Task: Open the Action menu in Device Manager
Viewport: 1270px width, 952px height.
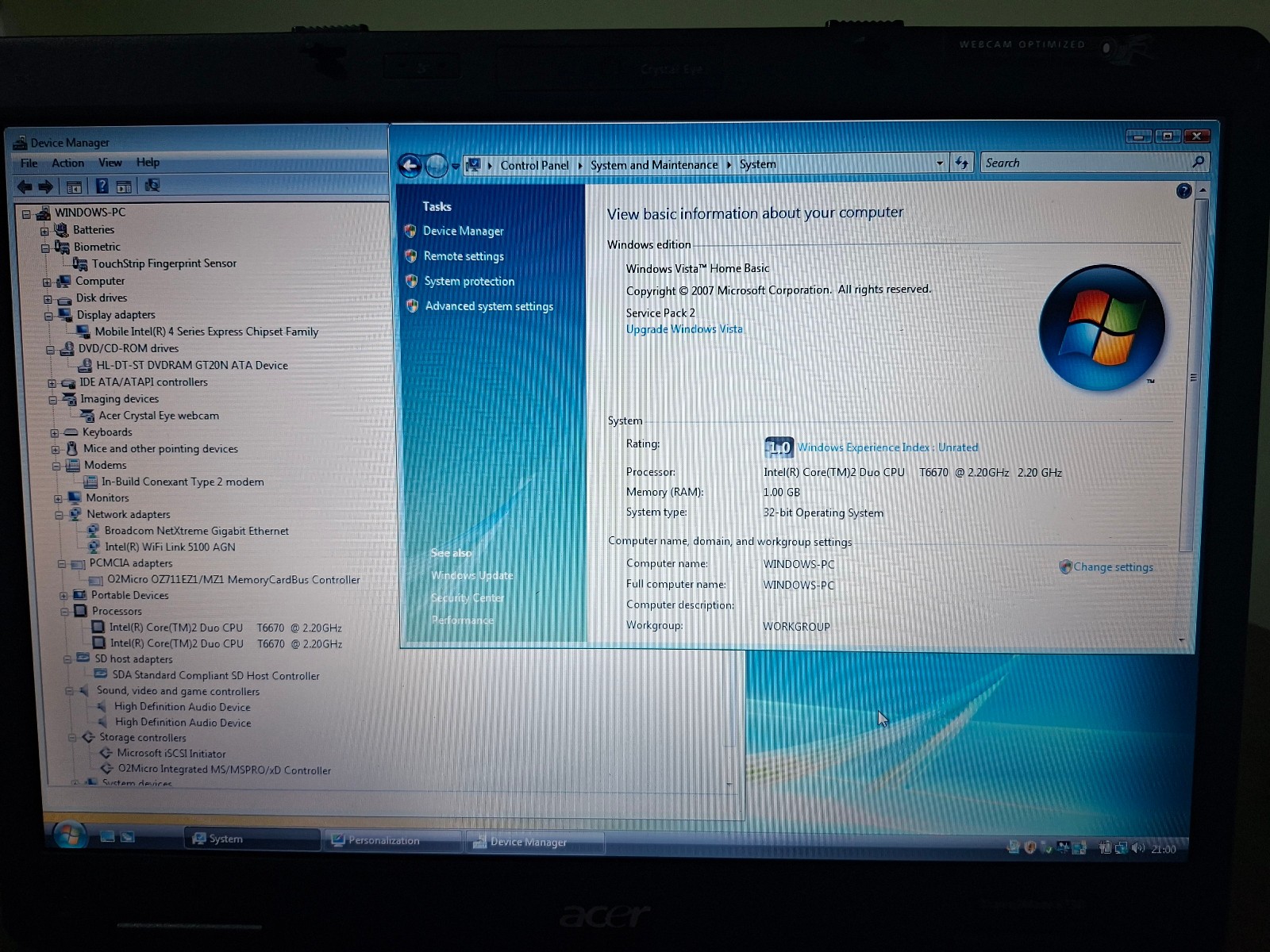Action: point(67,163)
